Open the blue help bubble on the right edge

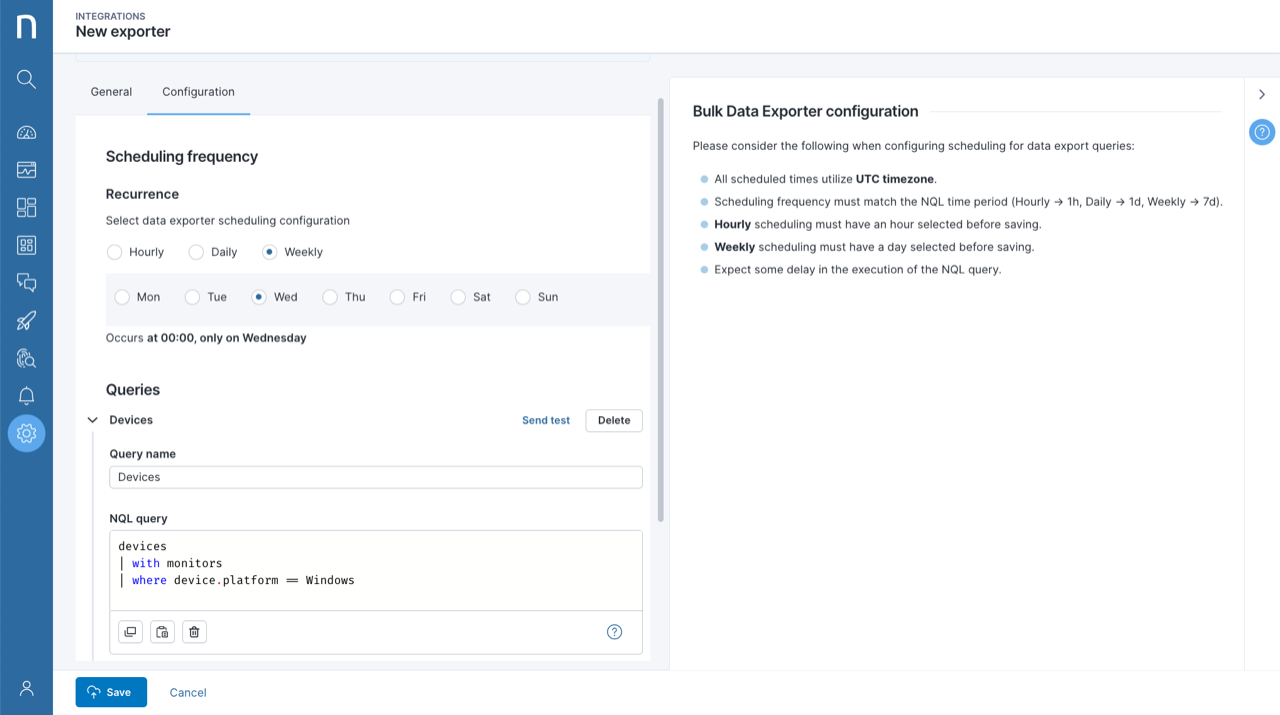point(1261,131)
